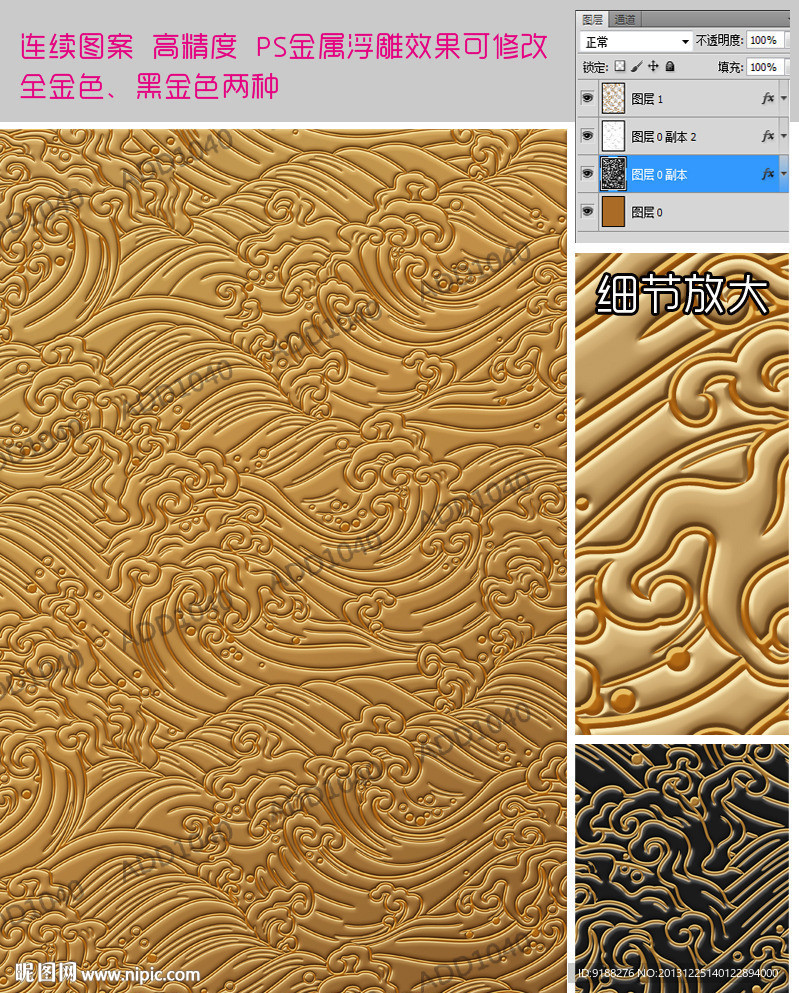Click the brown 图层 0 color thumbnail

pyautogui.click(x=613, y=212)
